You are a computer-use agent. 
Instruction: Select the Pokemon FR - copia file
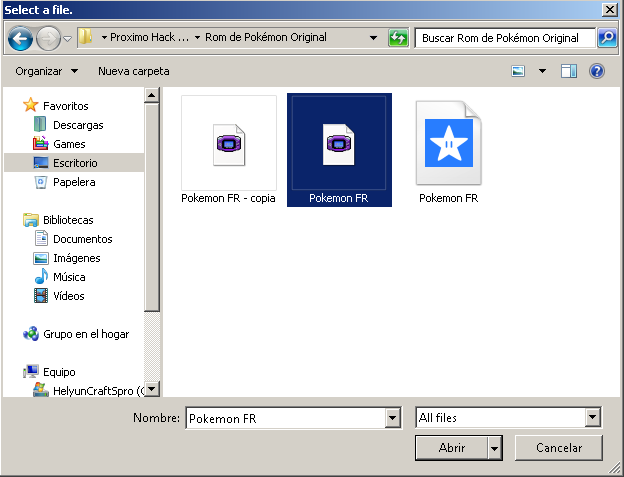click(228, 148)
